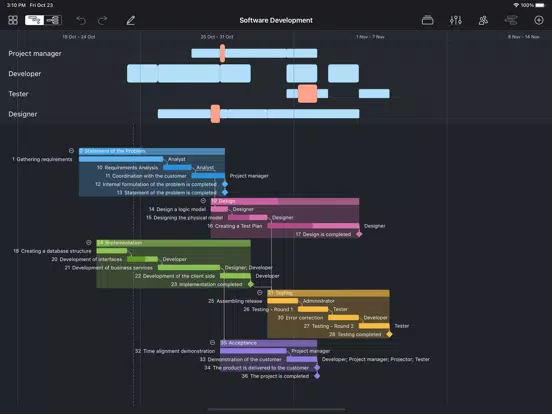Tap the orange overload block on Tester row
Image resolution: width=552 pixels, height=414 pixels.
click(307, 94)
